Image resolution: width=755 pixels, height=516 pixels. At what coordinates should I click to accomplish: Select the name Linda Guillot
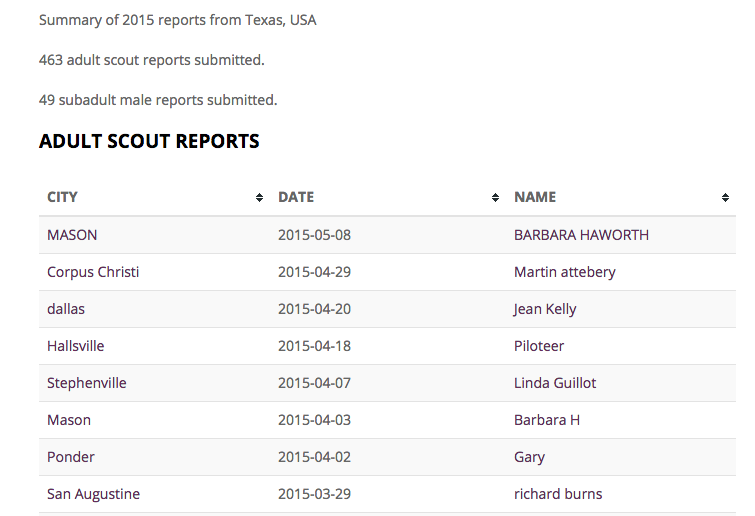click(x=555, y=383)
